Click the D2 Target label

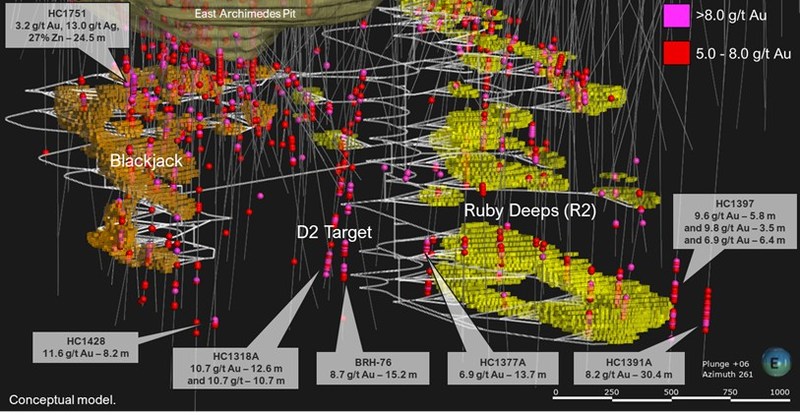pyautogui.click(x=333, y=232)
